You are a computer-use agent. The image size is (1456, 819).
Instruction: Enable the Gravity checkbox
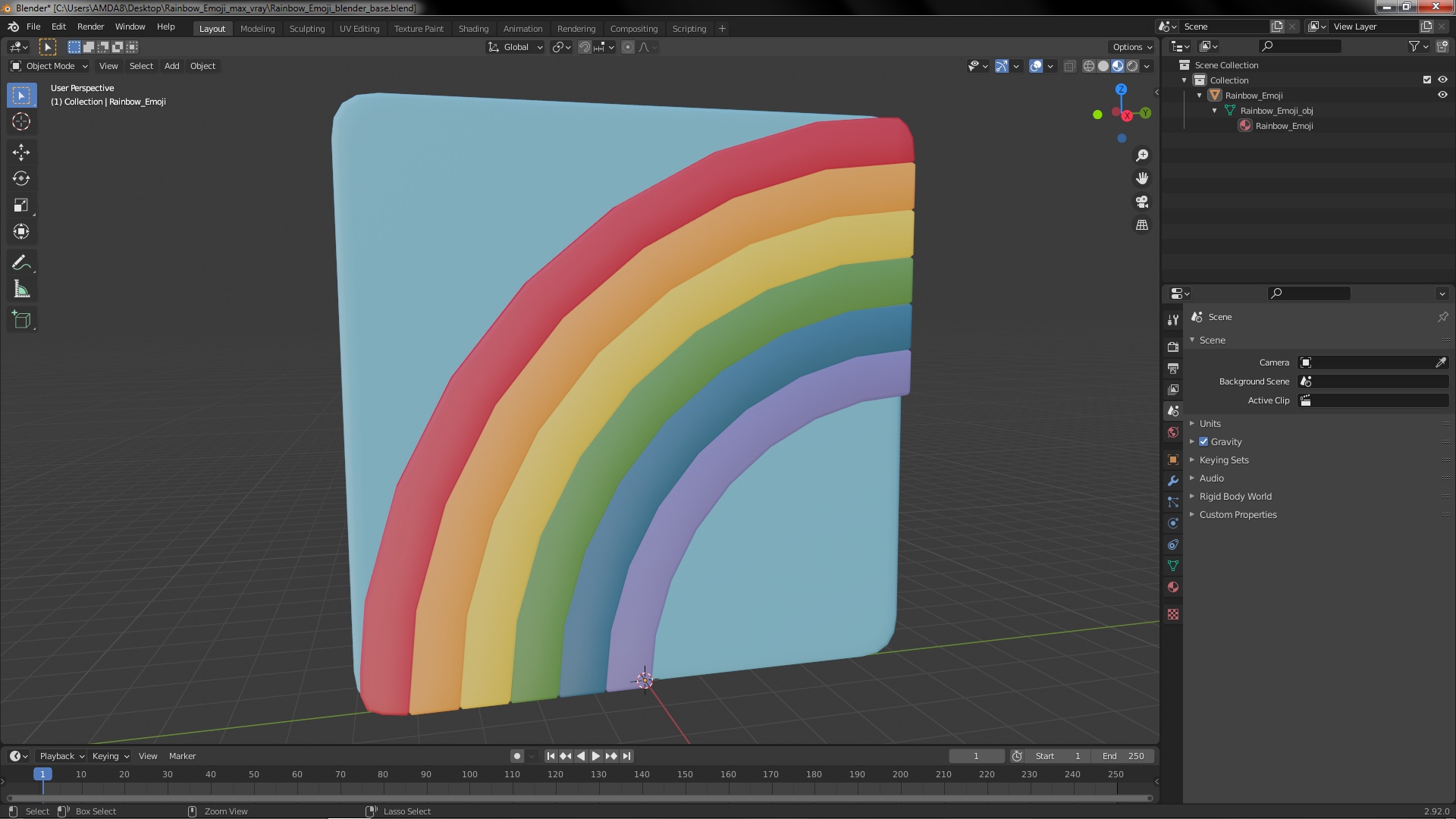coord(1203,441)
